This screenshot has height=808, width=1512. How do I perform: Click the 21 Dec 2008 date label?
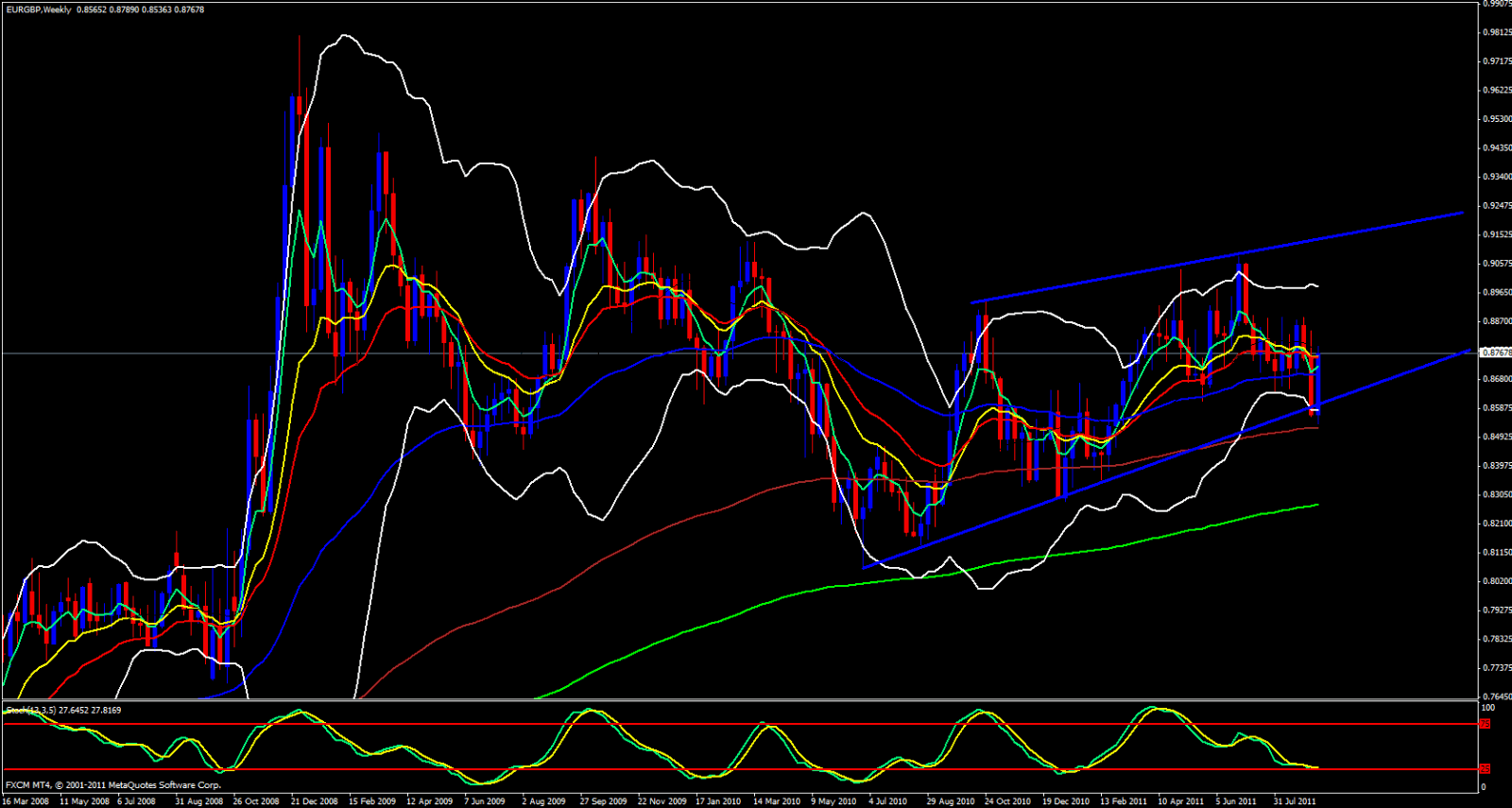pyautogui.click(x=314, y=801)
